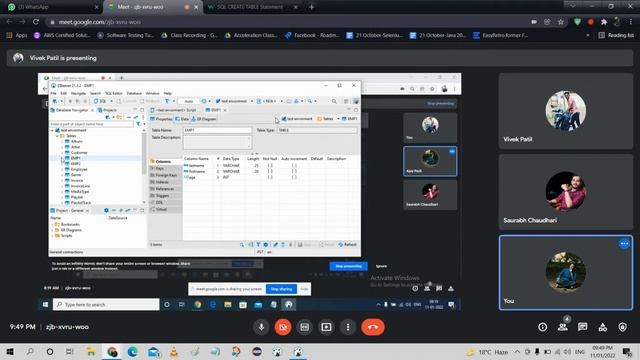Turn on the camera in Meet
This screenshot has height=360, width=640.
tap(283, 327)
